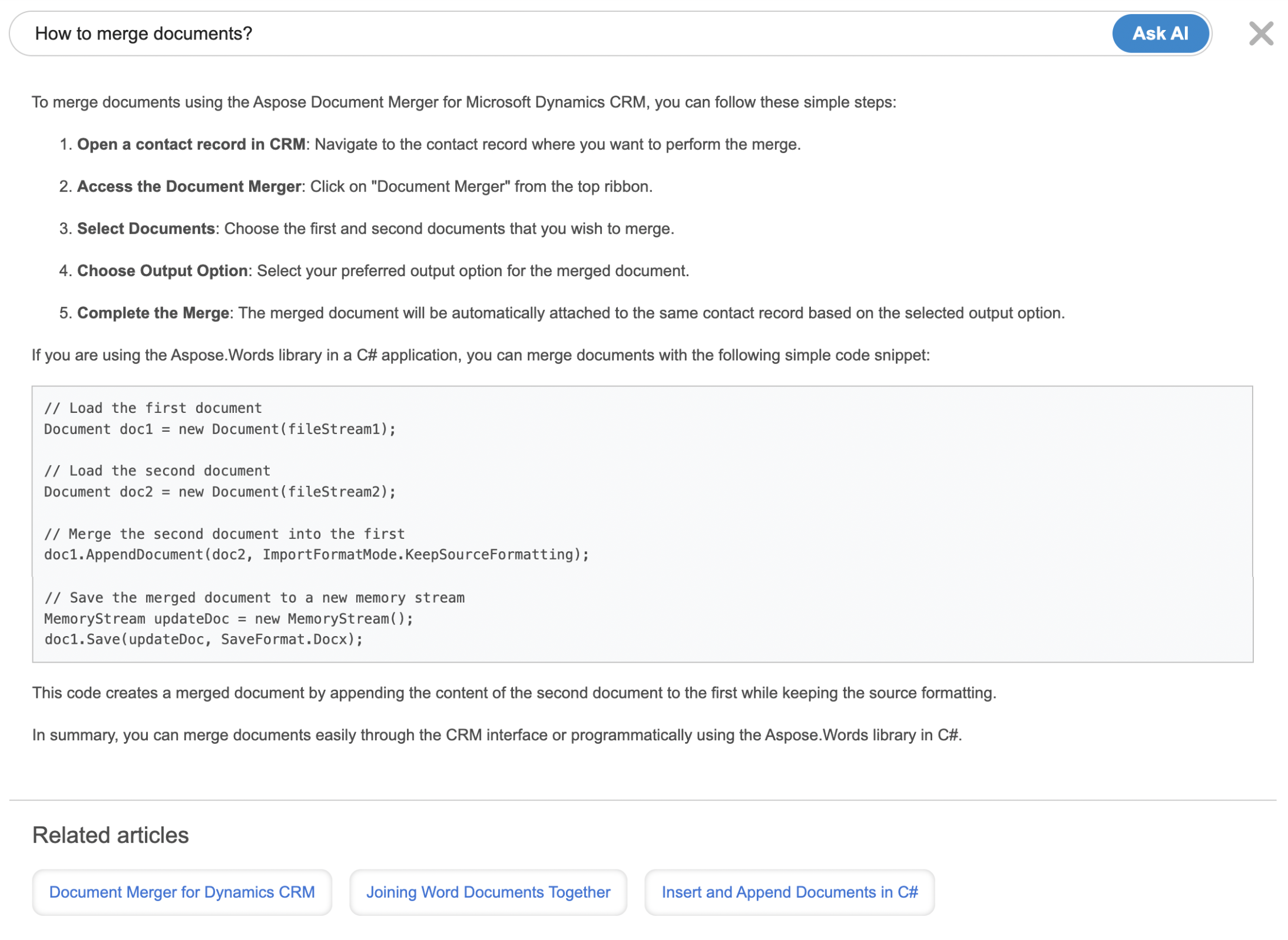Viewport: 1288px width, 940px height.
Task: Click the 'In summary' closing paragraph
Action: coord(496,734)
